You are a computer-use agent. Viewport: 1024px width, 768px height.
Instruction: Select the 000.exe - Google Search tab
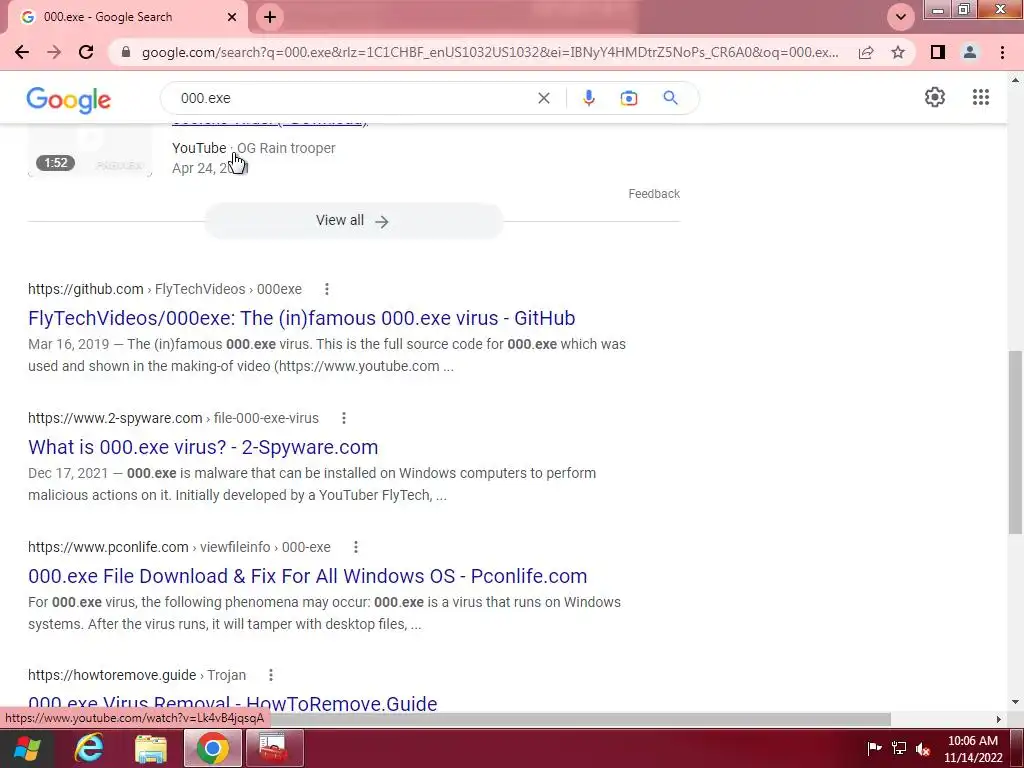pos(127,17)
